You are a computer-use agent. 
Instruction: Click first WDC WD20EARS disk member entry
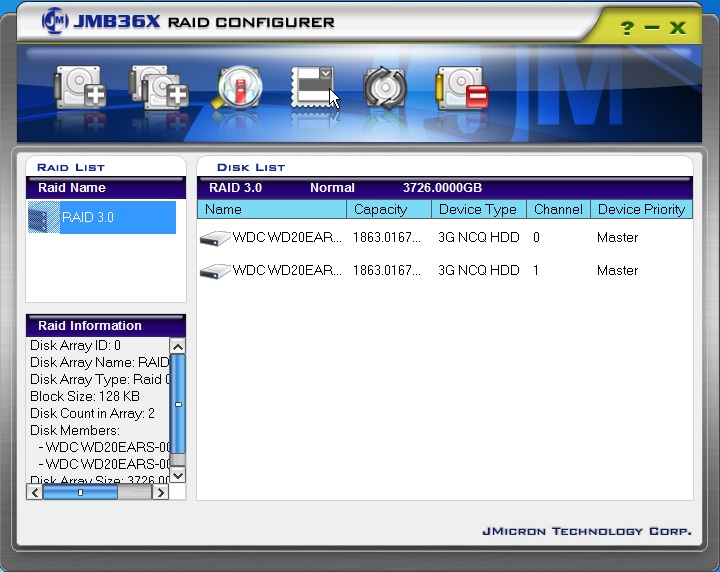pos(104,447)
